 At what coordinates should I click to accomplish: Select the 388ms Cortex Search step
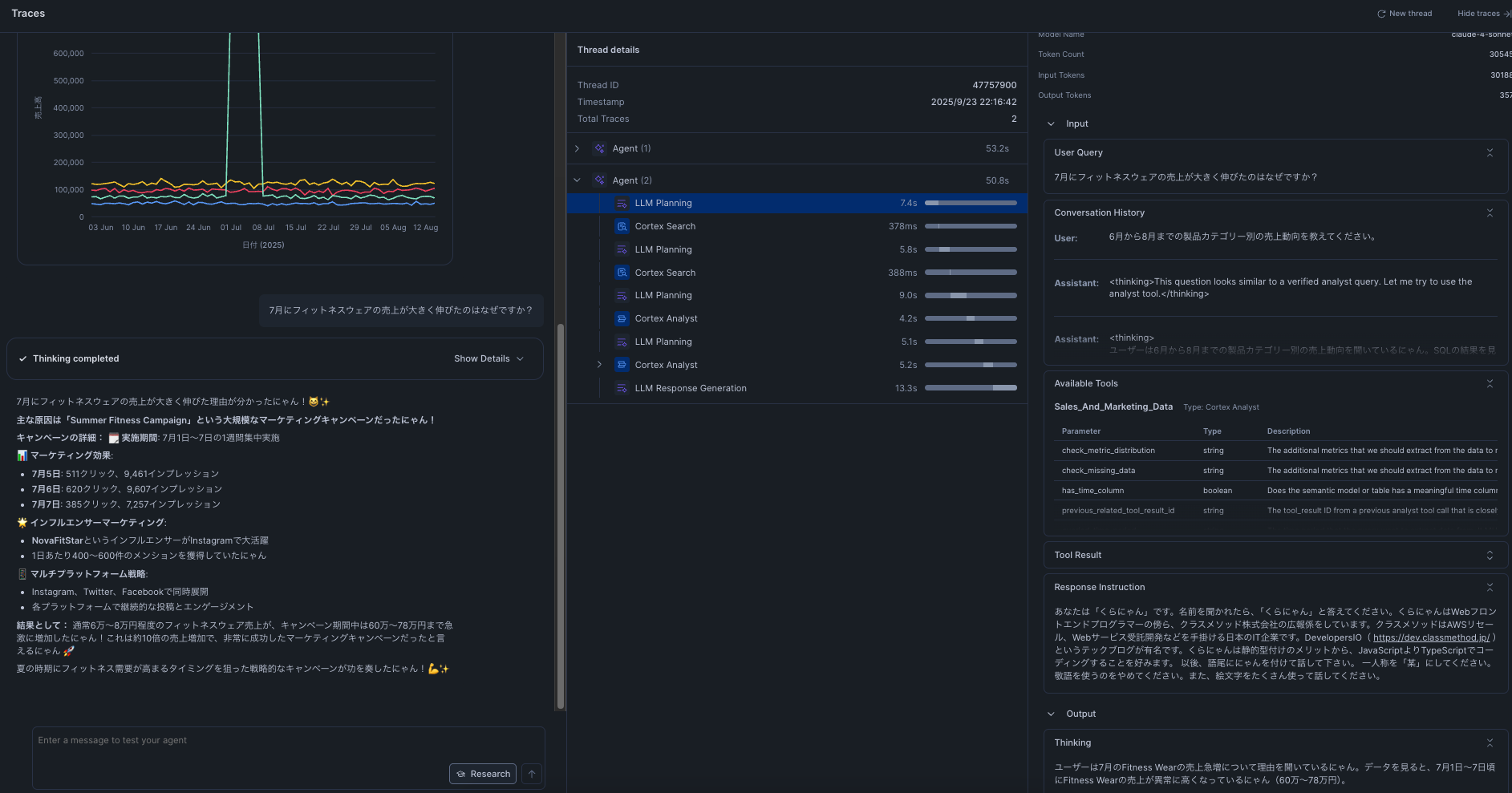point(797,273)
